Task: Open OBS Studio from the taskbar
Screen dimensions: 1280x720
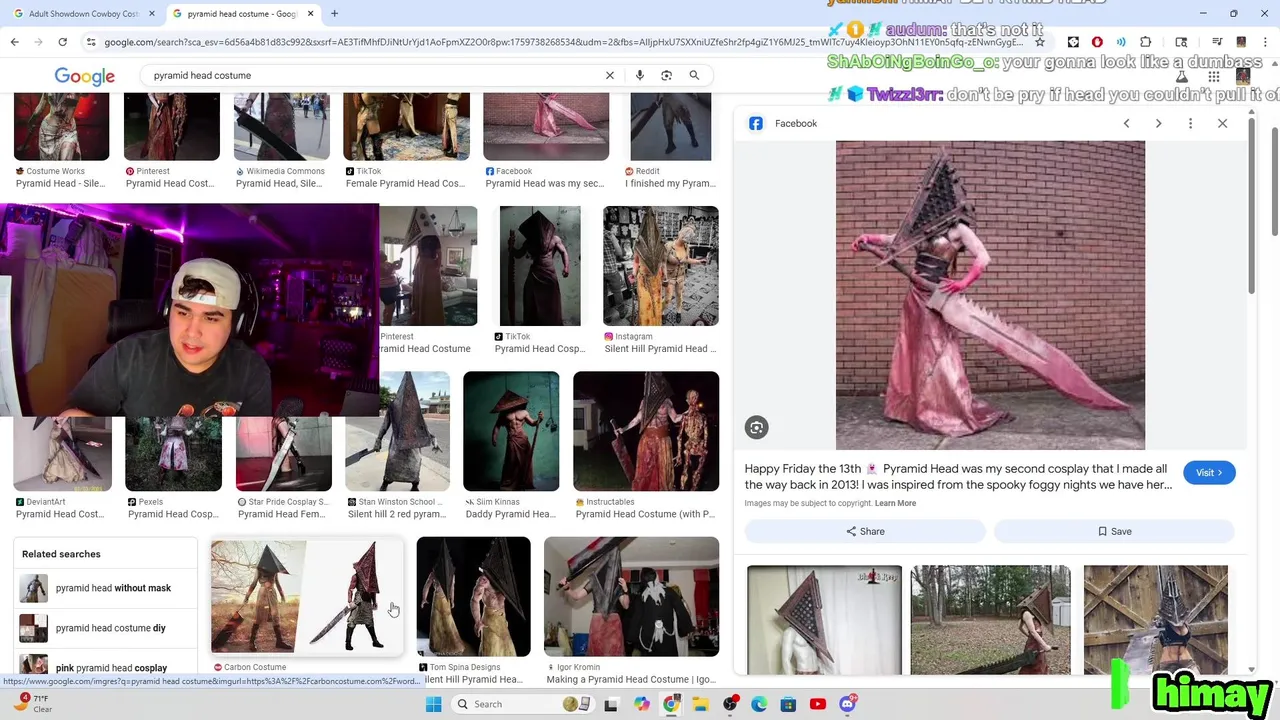Action: click(x=730, y=704)
